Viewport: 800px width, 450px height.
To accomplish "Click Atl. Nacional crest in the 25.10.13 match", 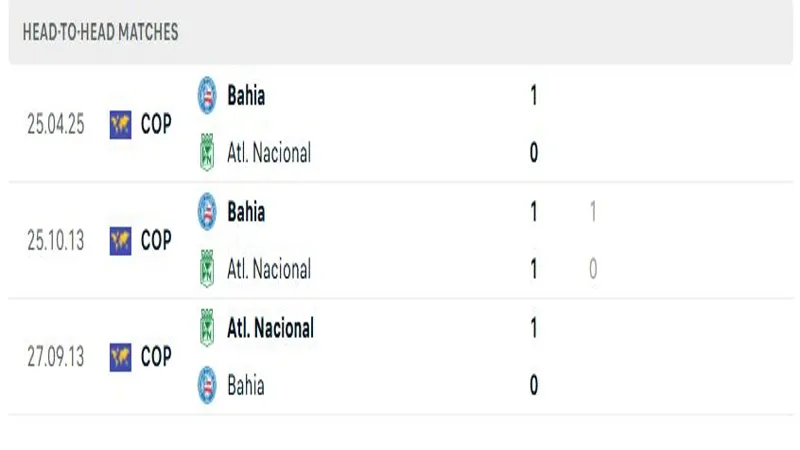I will tap(207, 268).
